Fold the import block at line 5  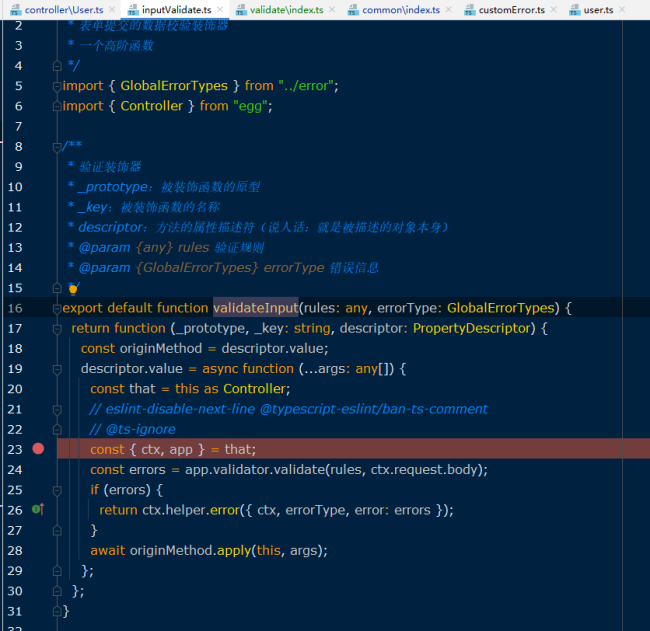[x=57, y=86]
